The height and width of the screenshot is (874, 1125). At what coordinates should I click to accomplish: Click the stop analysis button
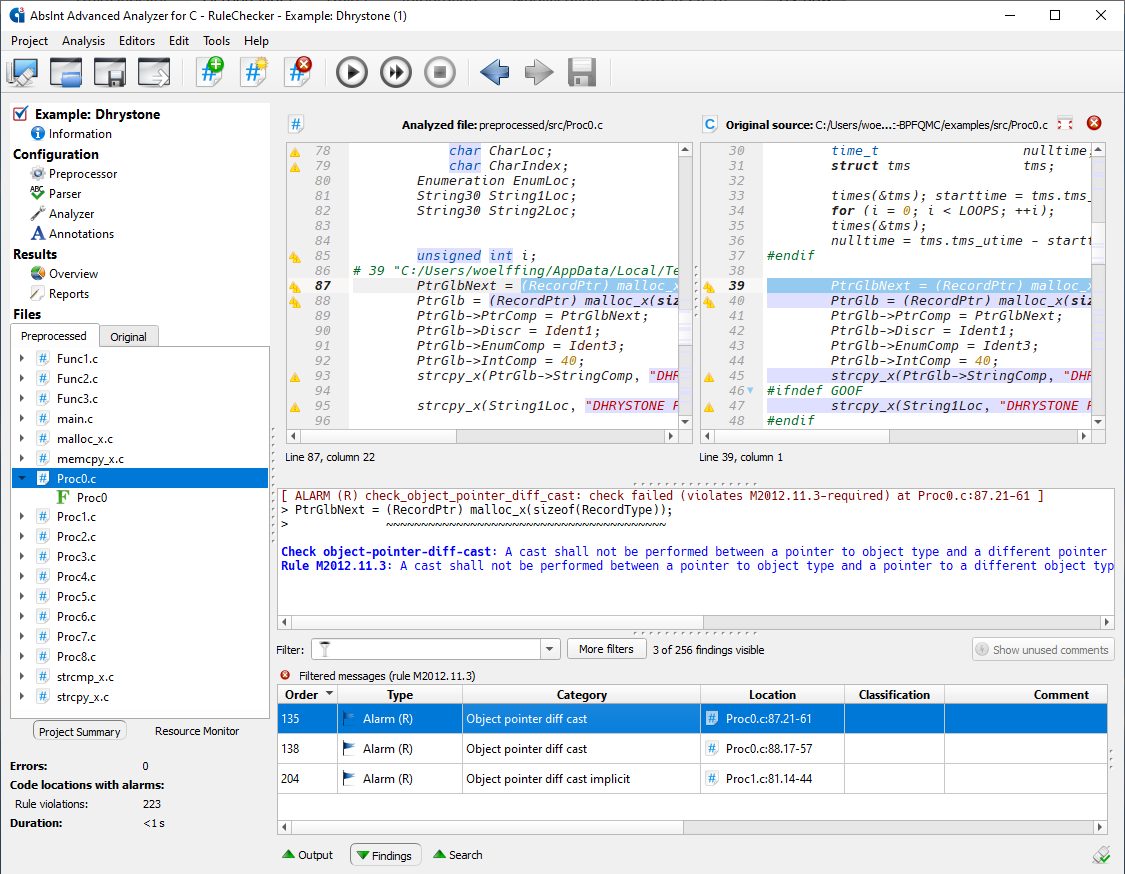click(440, 72)
